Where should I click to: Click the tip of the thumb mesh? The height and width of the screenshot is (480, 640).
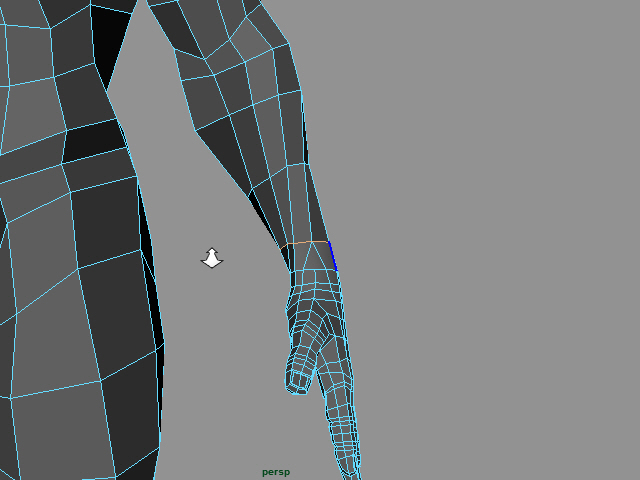coord(298,385)
